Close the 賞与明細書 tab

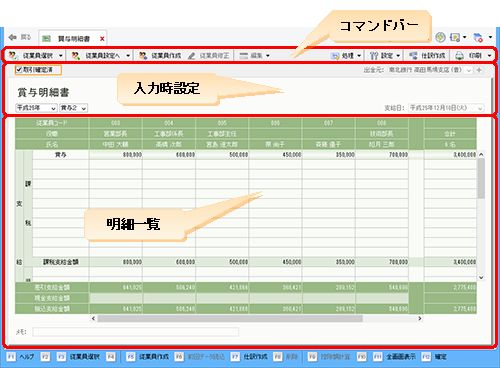click(x=102, y=39)
